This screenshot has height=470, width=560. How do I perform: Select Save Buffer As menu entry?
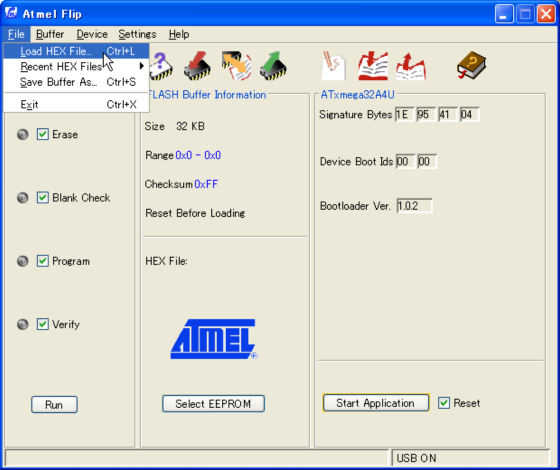click(x=76, y=82)
